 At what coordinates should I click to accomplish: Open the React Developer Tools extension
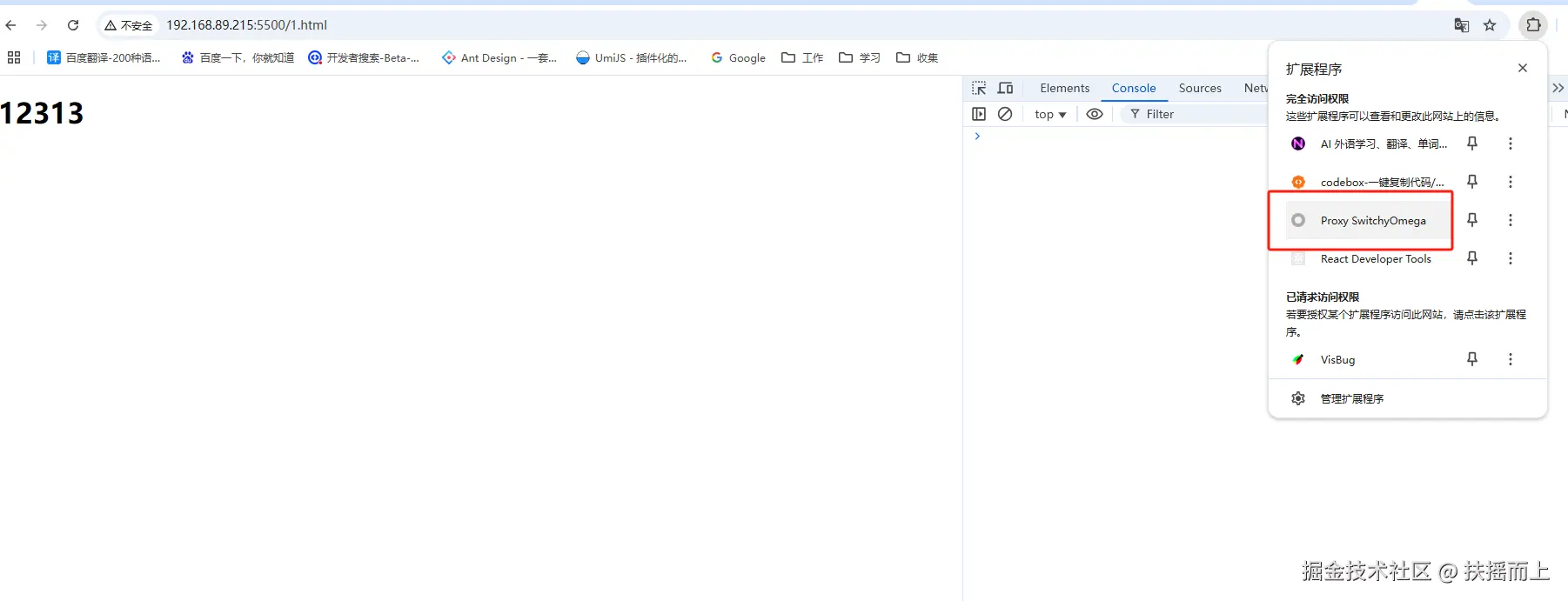(1368, 258)
